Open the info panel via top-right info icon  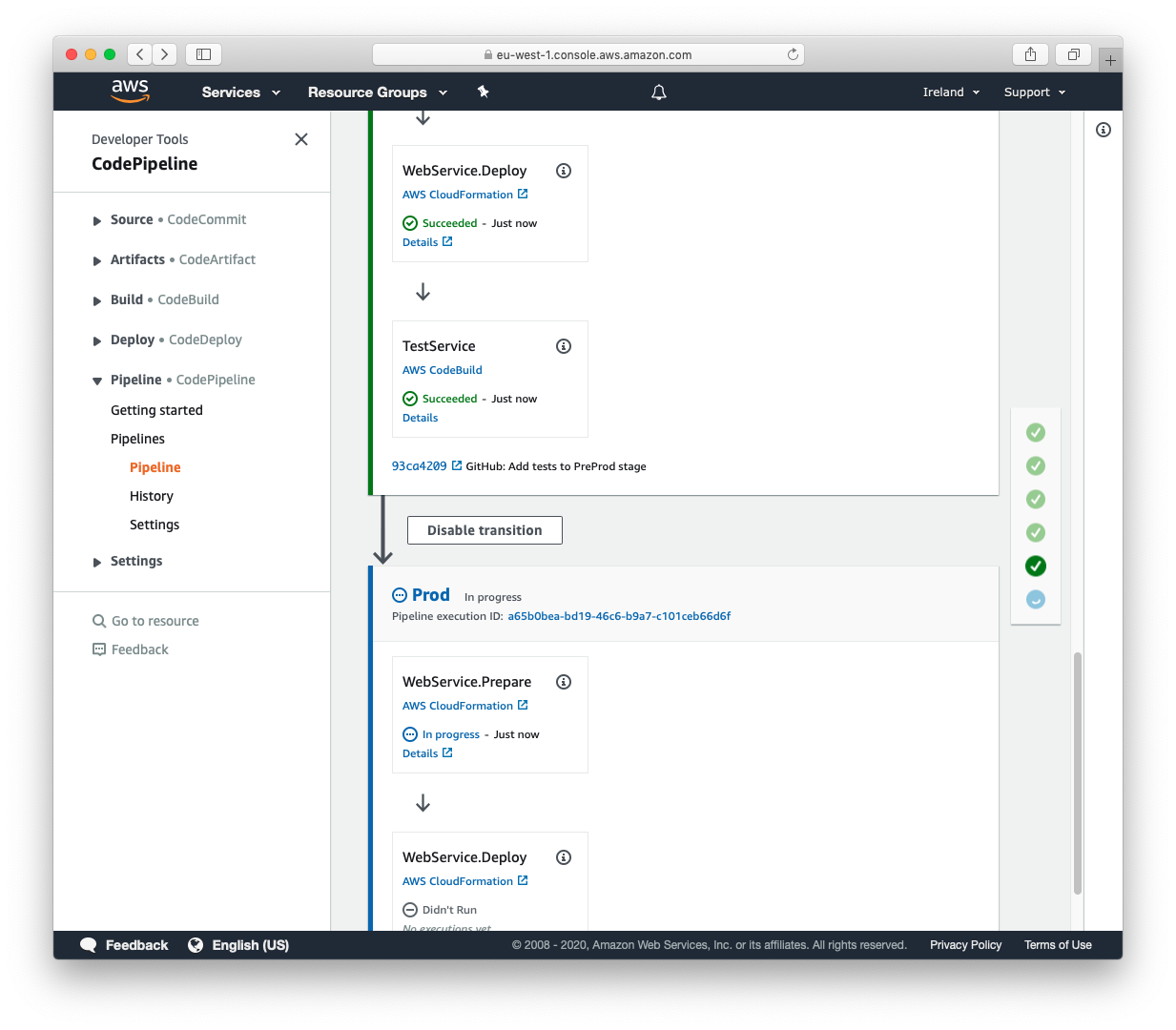click(1104, 129)
